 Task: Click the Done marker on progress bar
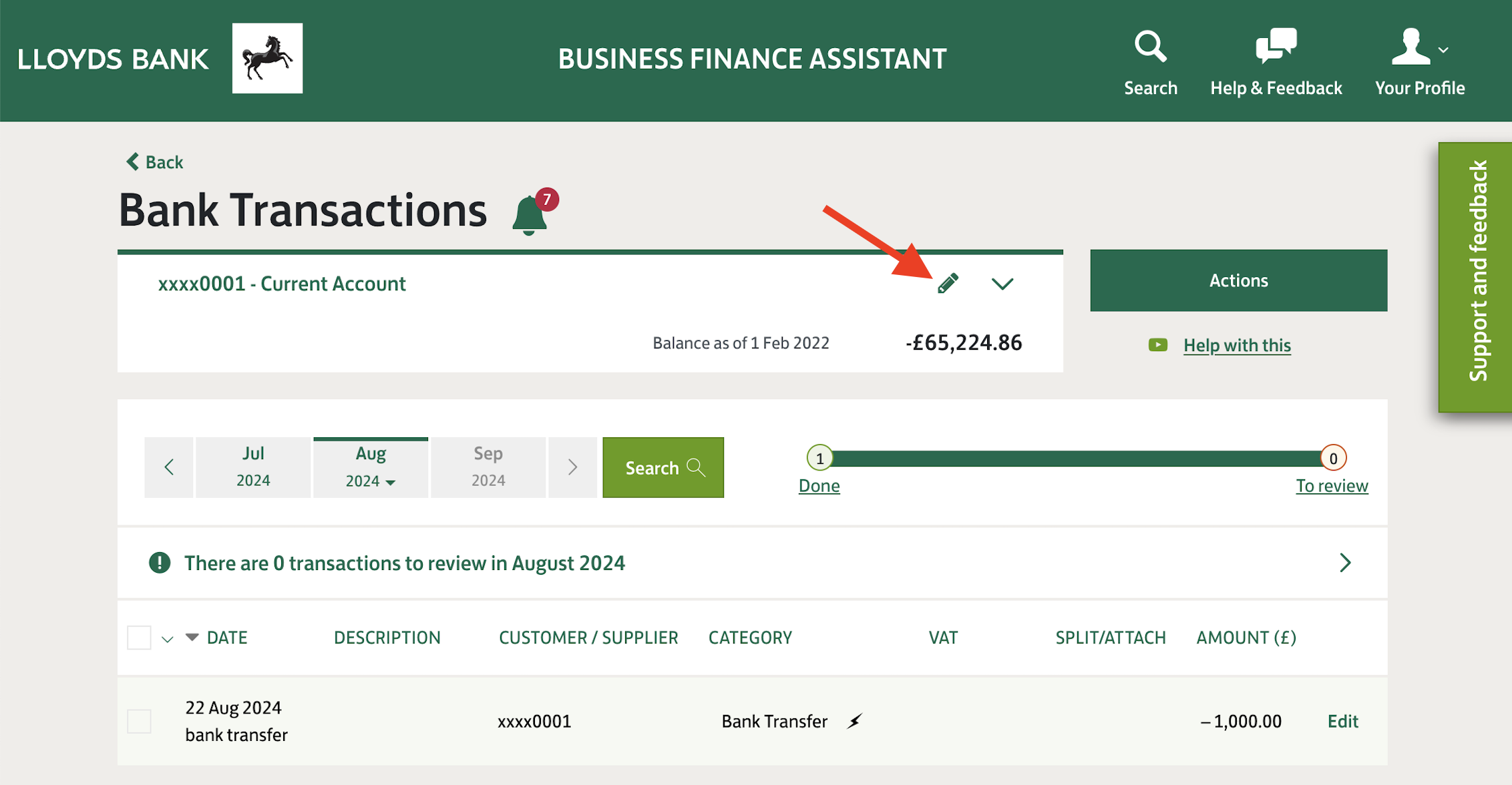(x=819, y=459)
